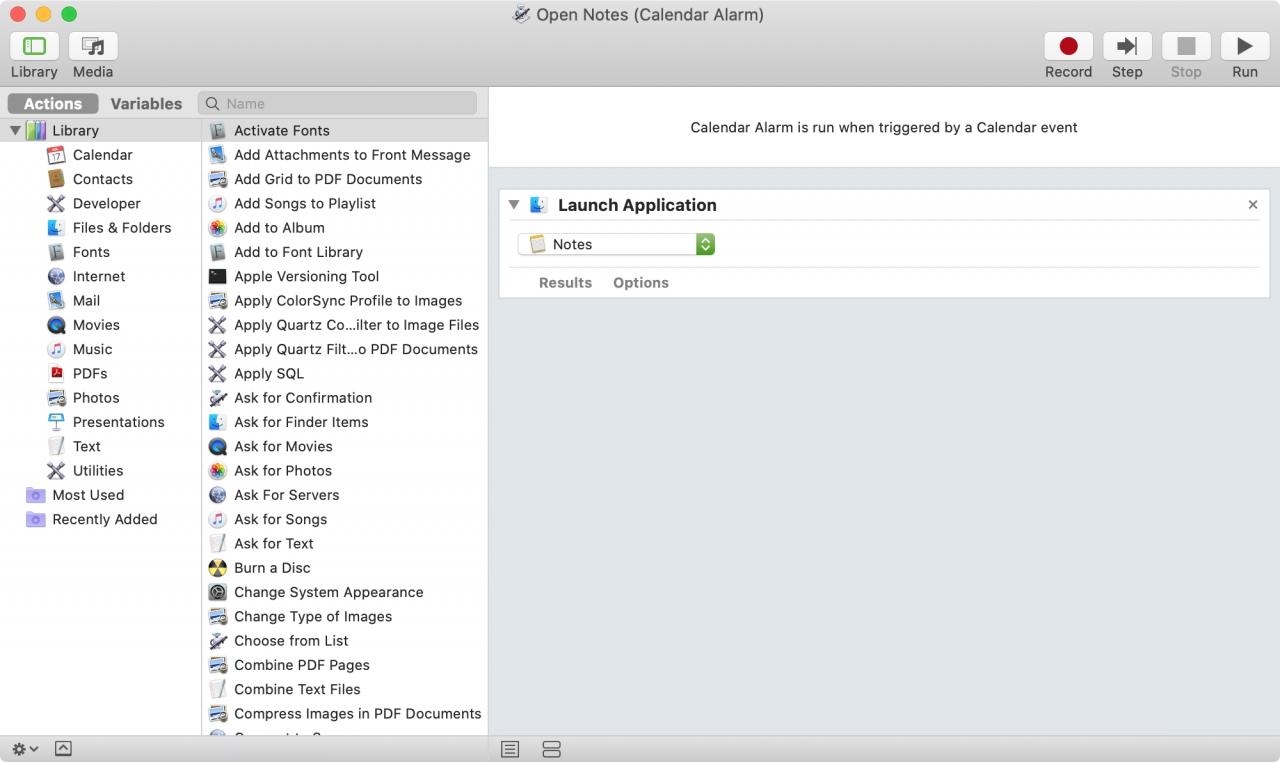Viewport: 1280px width, 762px height.
Task: Switch to the Actions tab
Action: (53, 103)
